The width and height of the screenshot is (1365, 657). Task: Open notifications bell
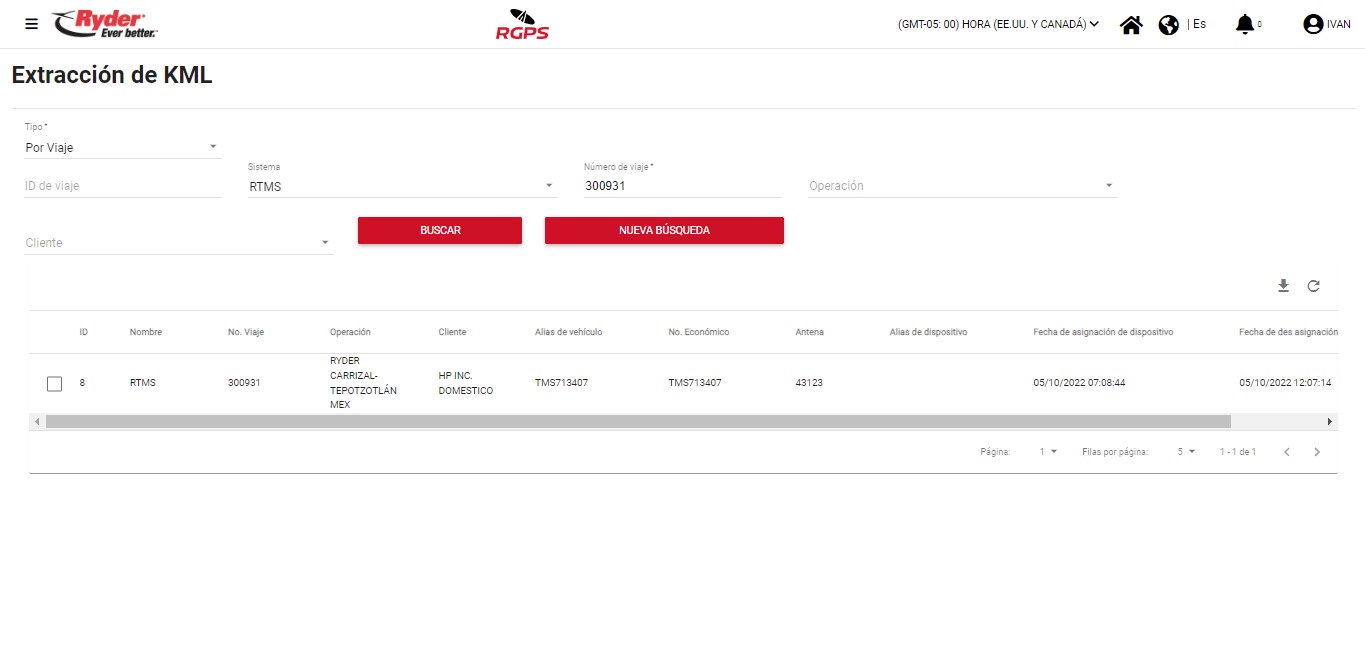[x=1244, y=24]
